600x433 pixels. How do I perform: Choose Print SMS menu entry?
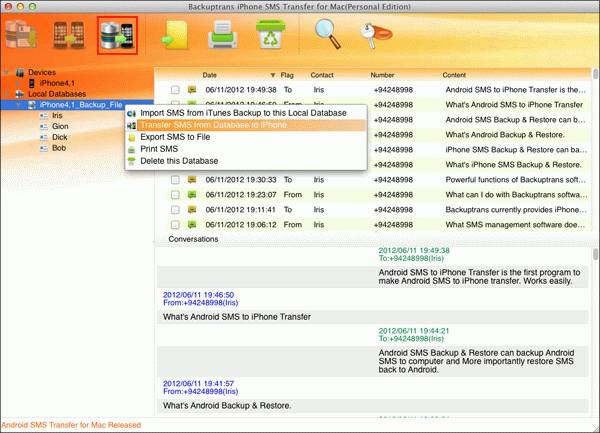[246, 149]
